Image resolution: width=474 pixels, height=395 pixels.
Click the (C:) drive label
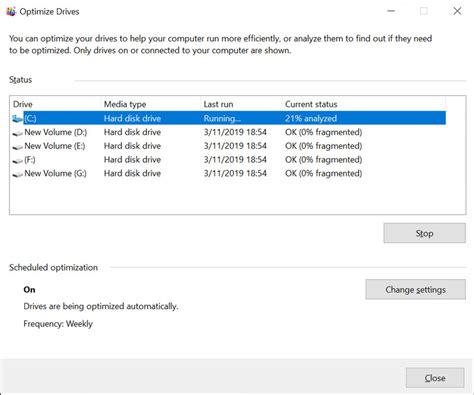point(30,118)
